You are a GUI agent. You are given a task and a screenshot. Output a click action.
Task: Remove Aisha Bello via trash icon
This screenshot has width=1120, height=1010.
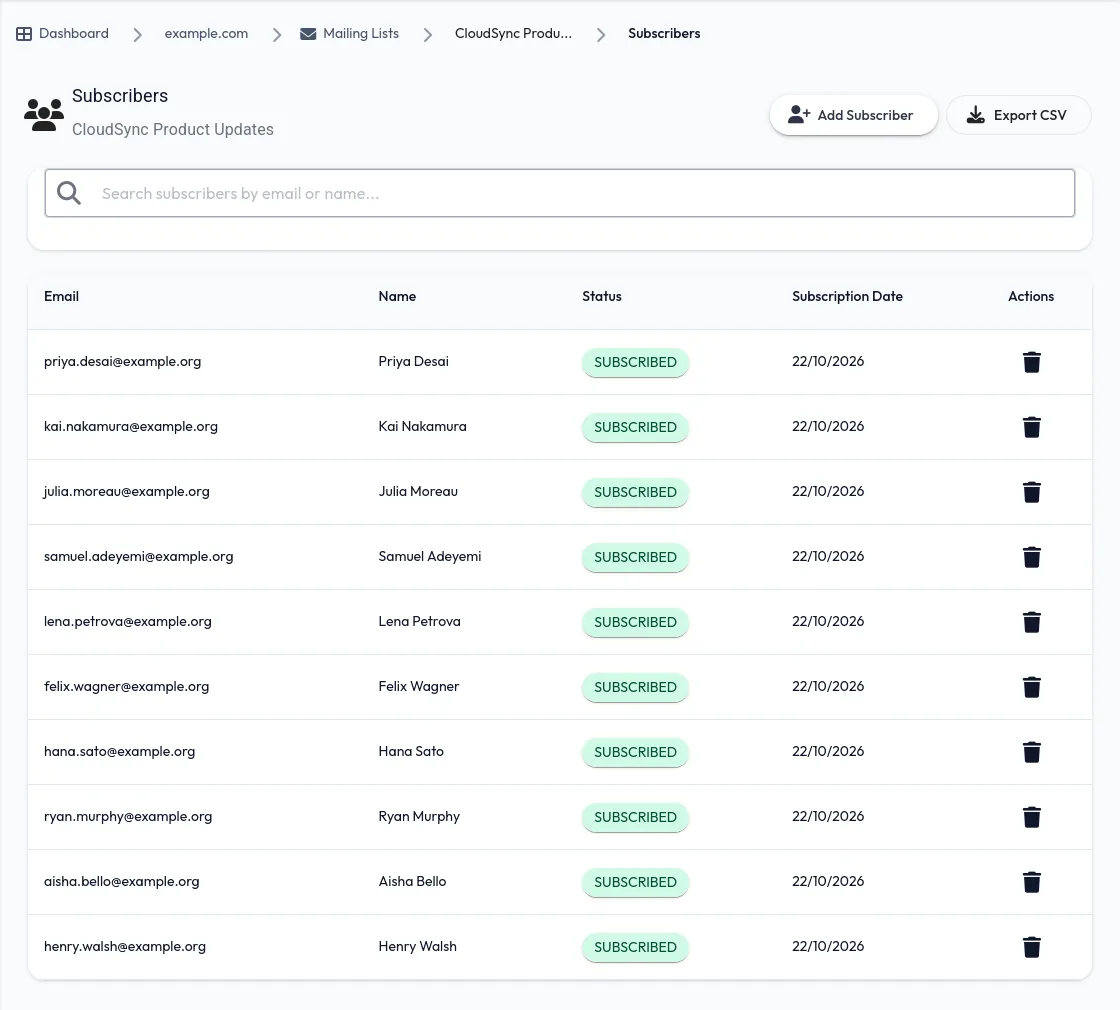pos(1031,882)
